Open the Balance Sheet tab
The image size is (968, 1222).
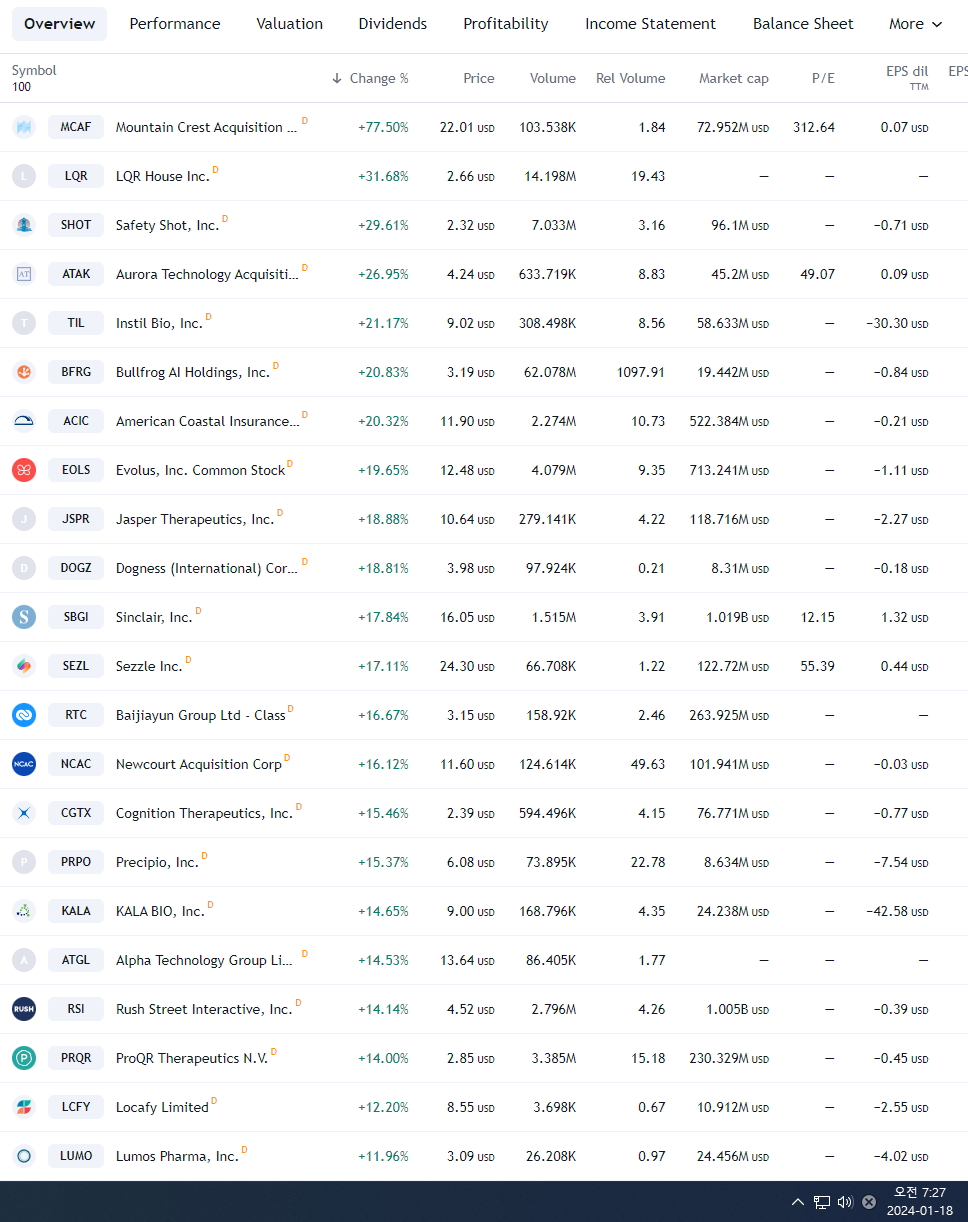coord(803,24)
